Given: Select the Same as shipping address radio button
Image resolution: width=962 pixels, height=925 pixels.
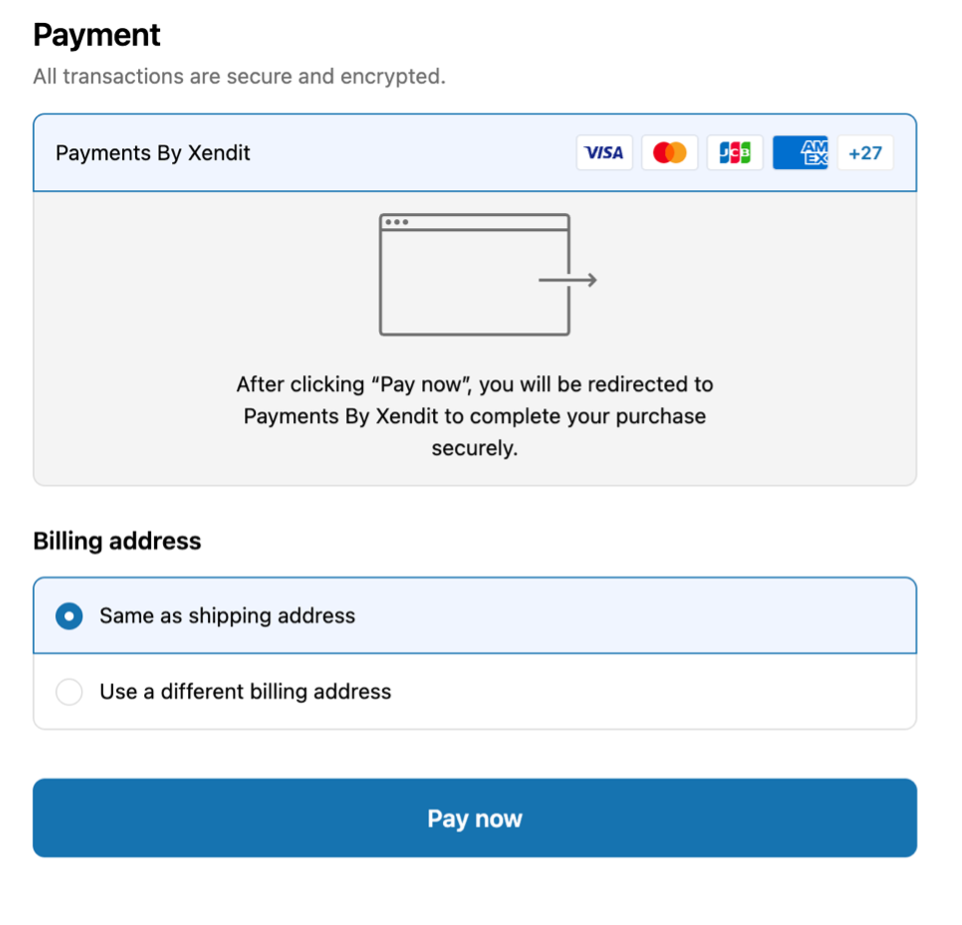Looking at the screenshot, I should [x=69, y=616].
